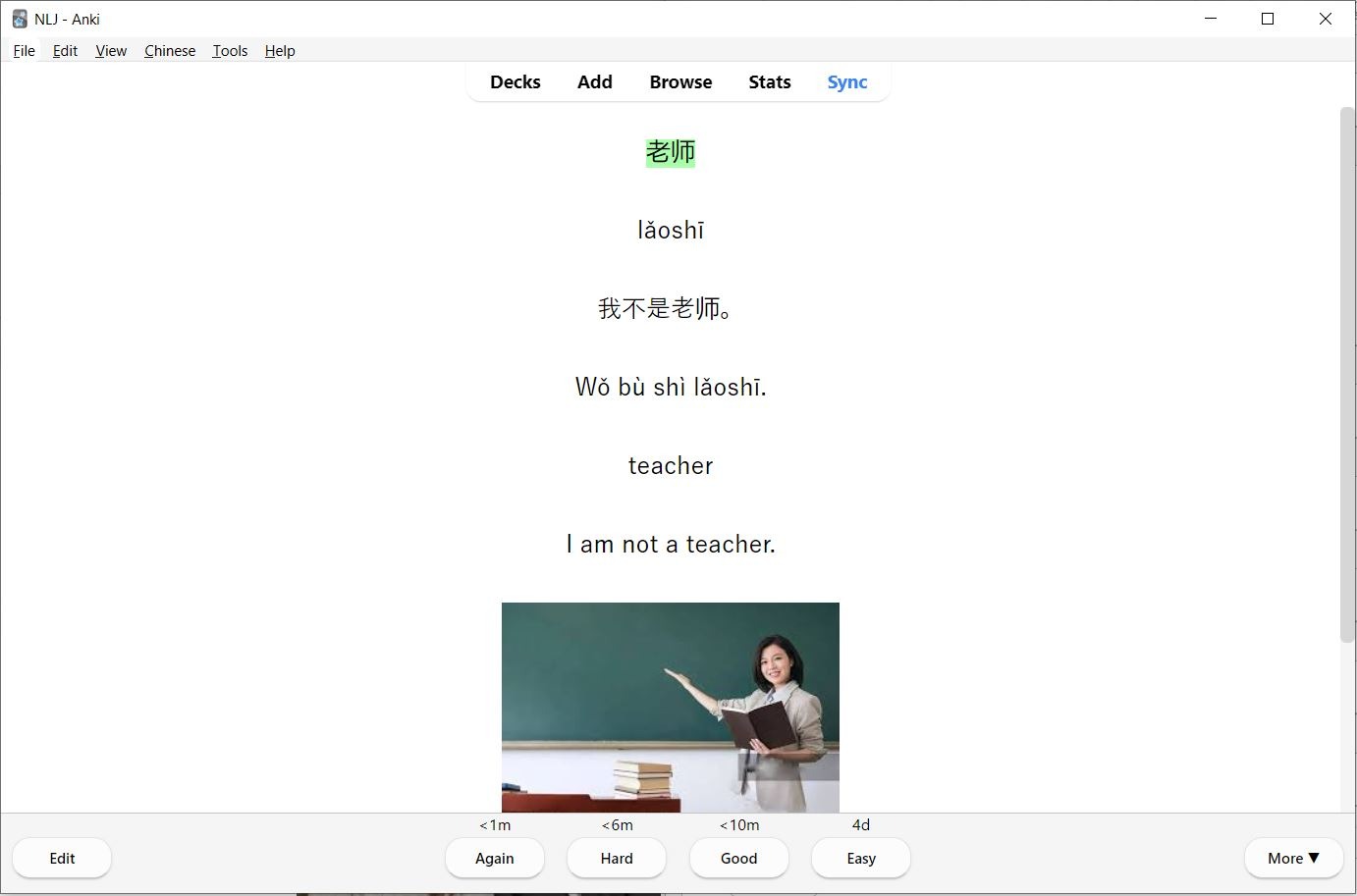1357x896 pixels.
Task: Show the Stats page
Action: (x=770, y=82)
